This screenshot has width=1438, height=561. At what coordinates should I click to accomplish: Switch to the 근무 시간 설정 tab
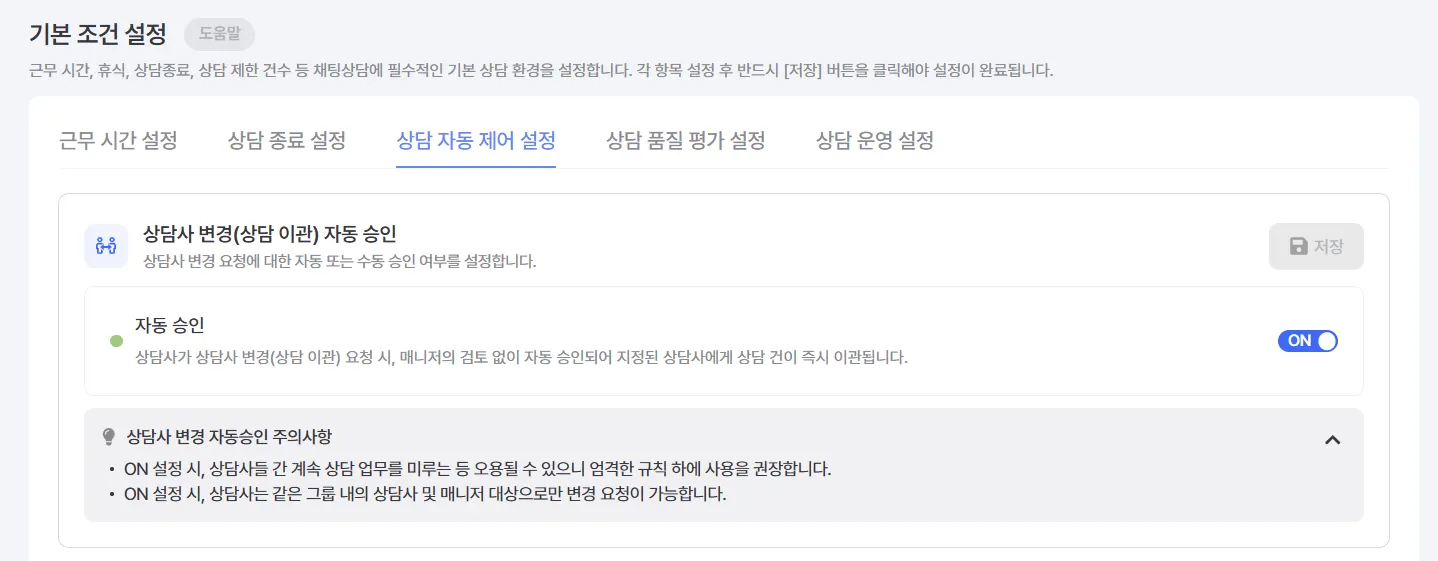tap(118, 140)
